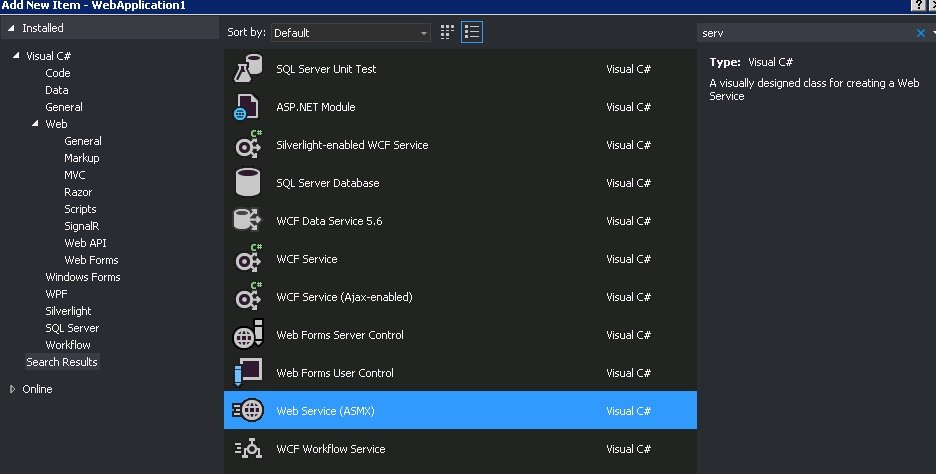Open the Sort by Default dropdown
The width and height of the screenshot is (936, 474).
(350, 33)
